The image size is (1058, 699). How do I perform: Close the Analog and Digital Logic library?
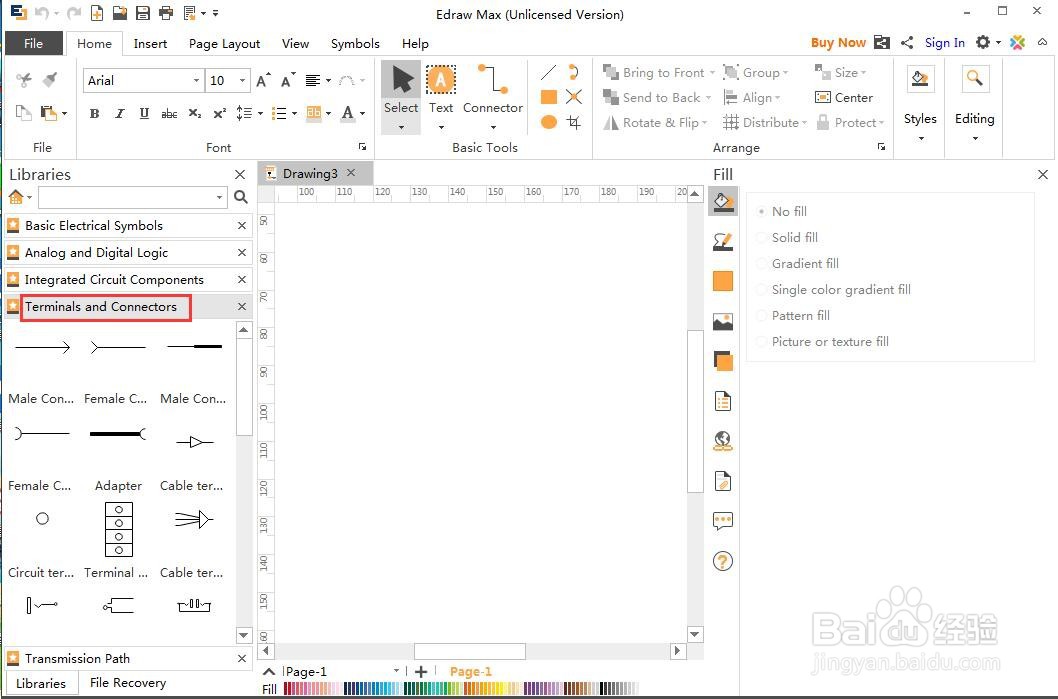pos(242,252)
